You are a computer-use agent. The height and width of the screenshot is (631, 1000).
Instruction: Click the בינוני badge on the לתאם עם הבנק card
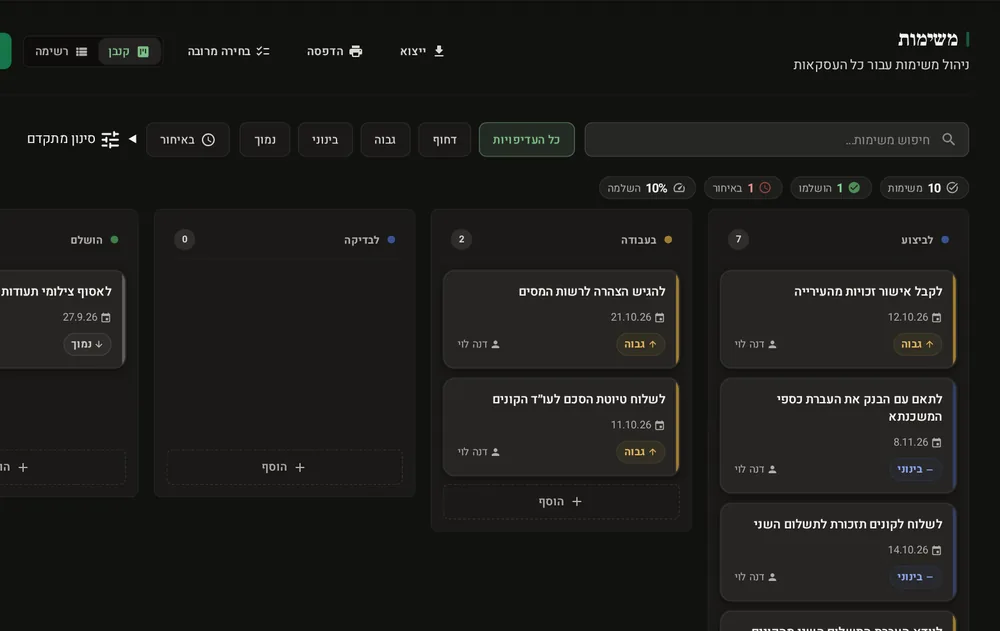point(915,470)
